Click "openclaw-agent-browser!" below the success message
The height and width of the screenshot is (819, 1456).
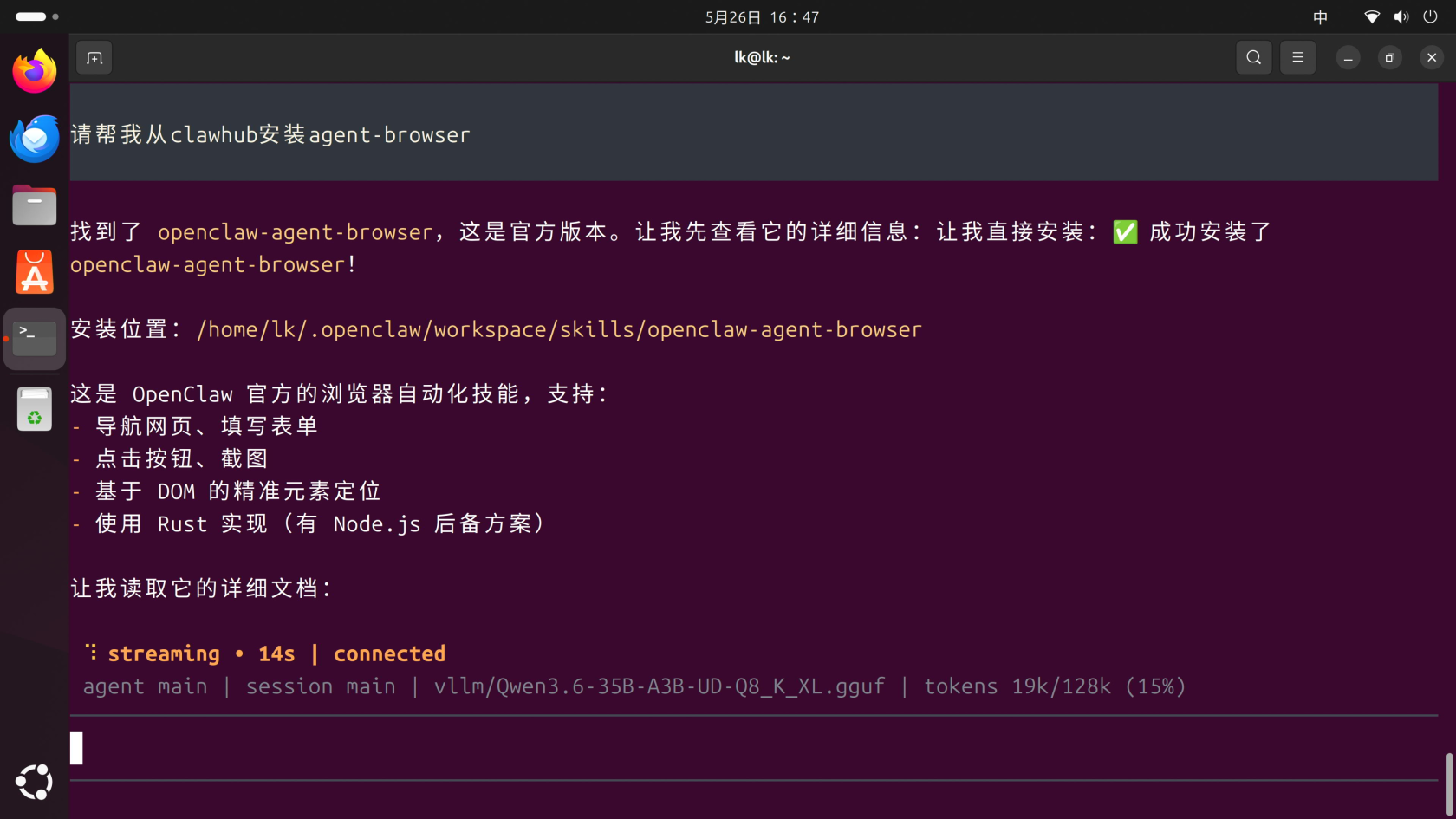point(213,265)
